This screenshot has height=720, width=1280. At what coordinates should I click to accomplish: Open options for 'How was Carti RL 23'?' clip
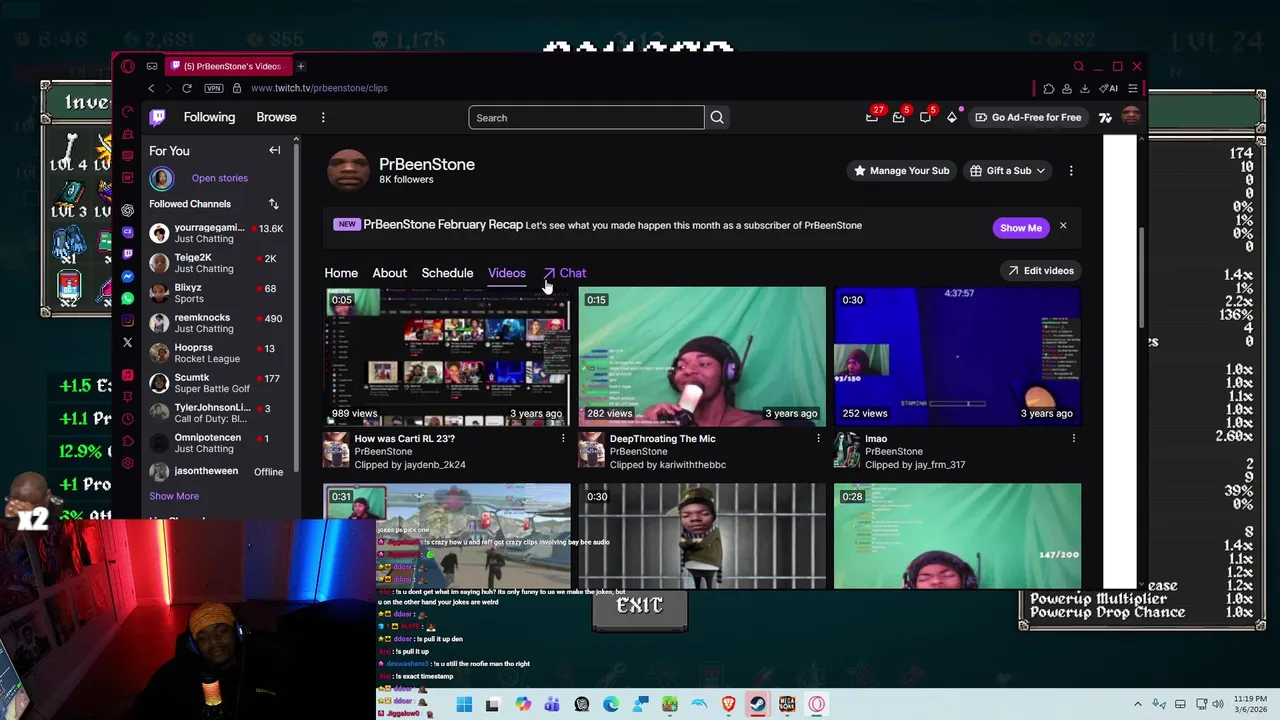coord(563,438)
